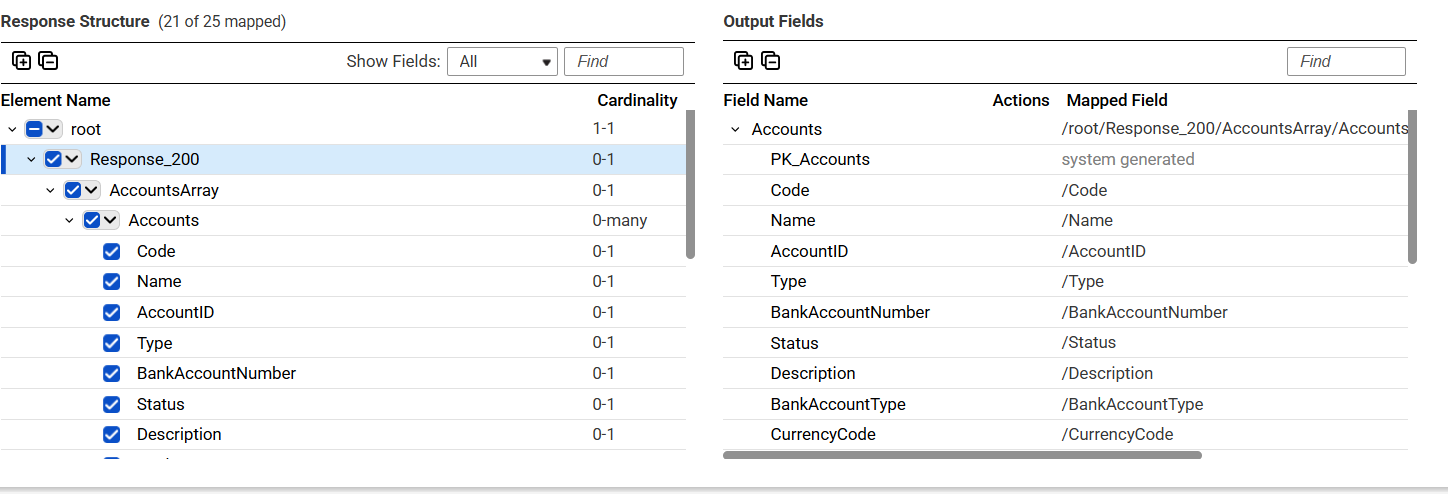1448x494 pixels.
Task: Uncheck the AccountsArray checkbox
Action: (73, 190)
